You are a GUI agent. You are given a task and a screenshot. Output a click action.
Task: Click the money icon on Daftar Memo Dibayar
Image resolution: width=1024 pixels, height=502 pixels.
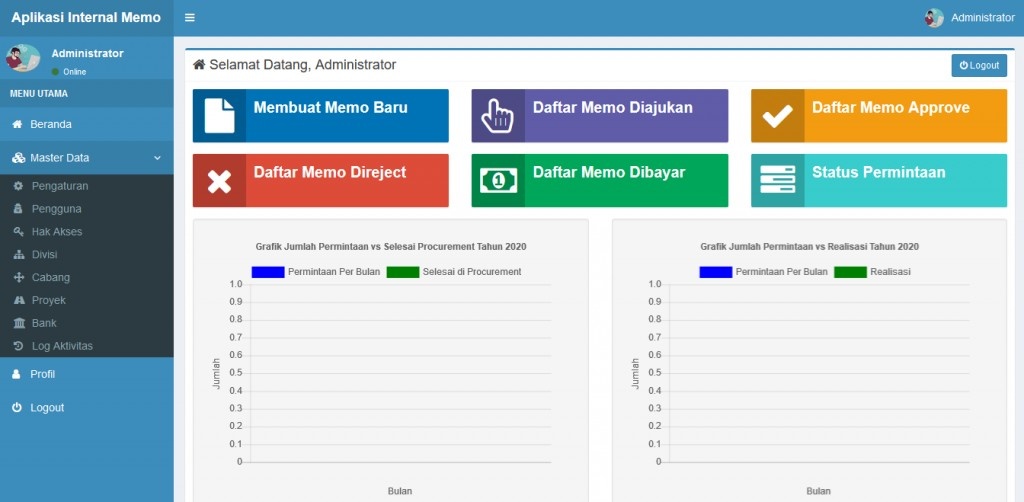coord(498,181)
